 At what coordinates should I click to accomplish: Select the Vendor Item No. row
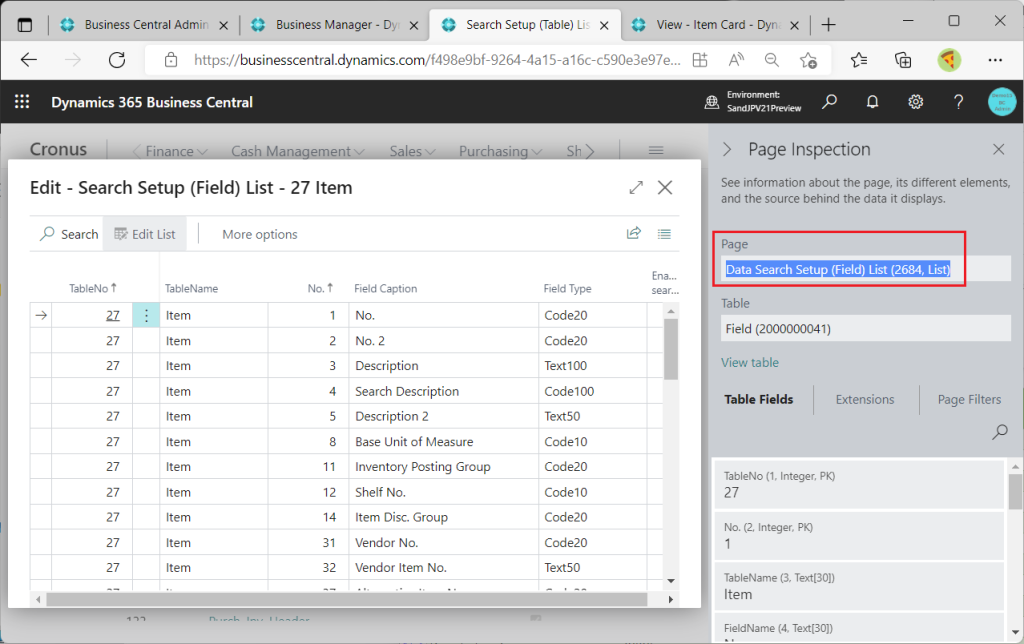(346, 568)
